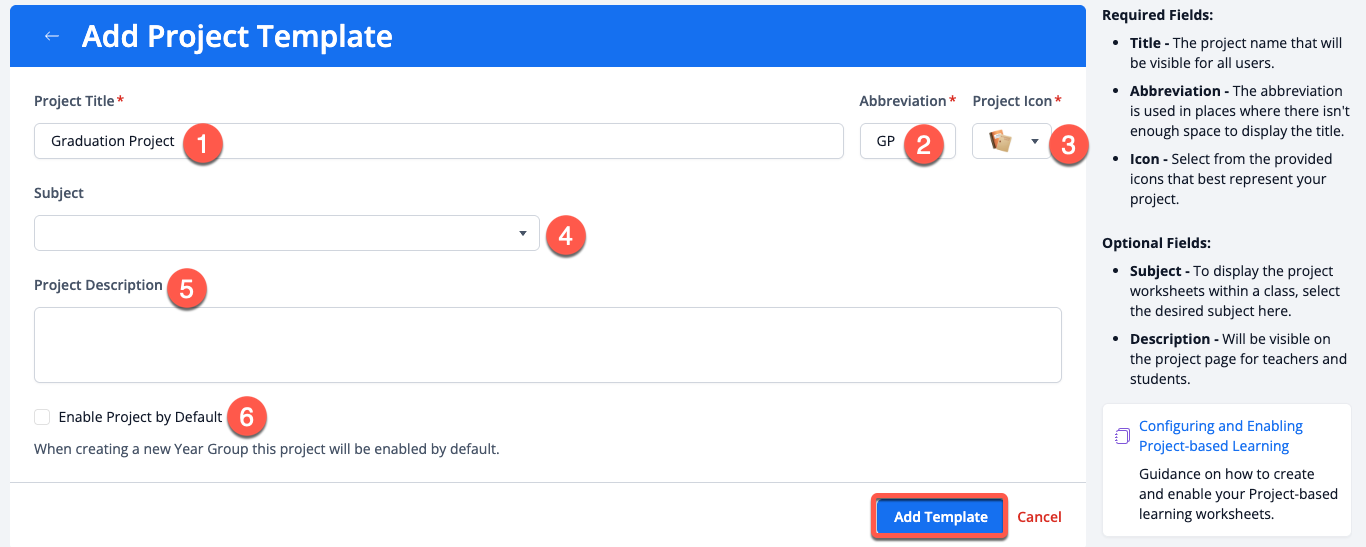Click the Add Project Template heading

point(237,36)
